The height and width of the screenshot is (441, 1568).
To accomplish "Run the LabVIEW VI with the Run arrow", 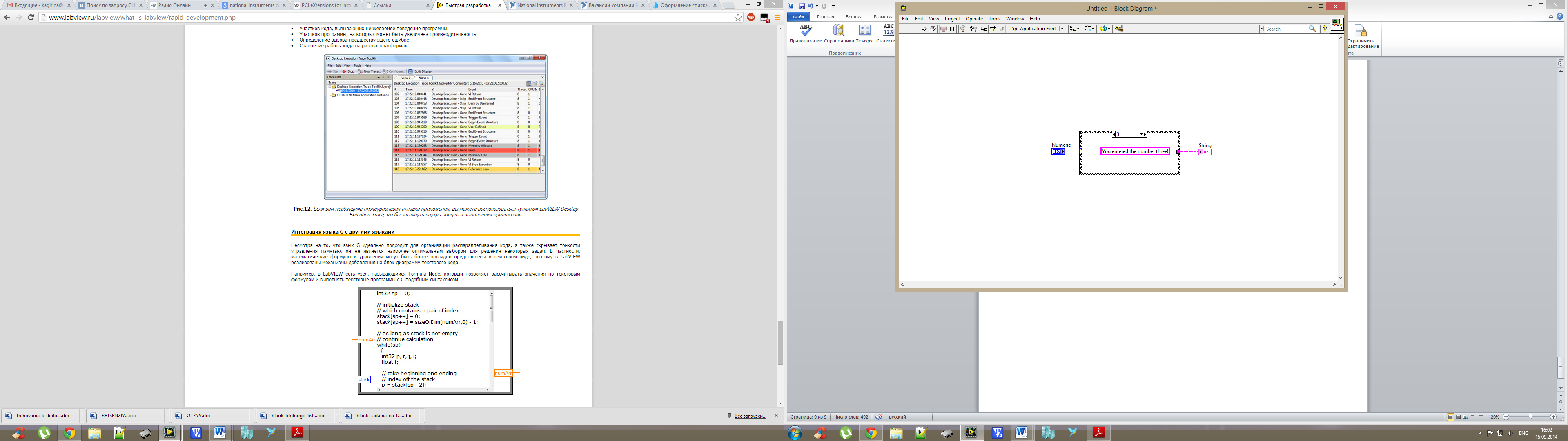I will pyautogui.click(x=924, y=29).
